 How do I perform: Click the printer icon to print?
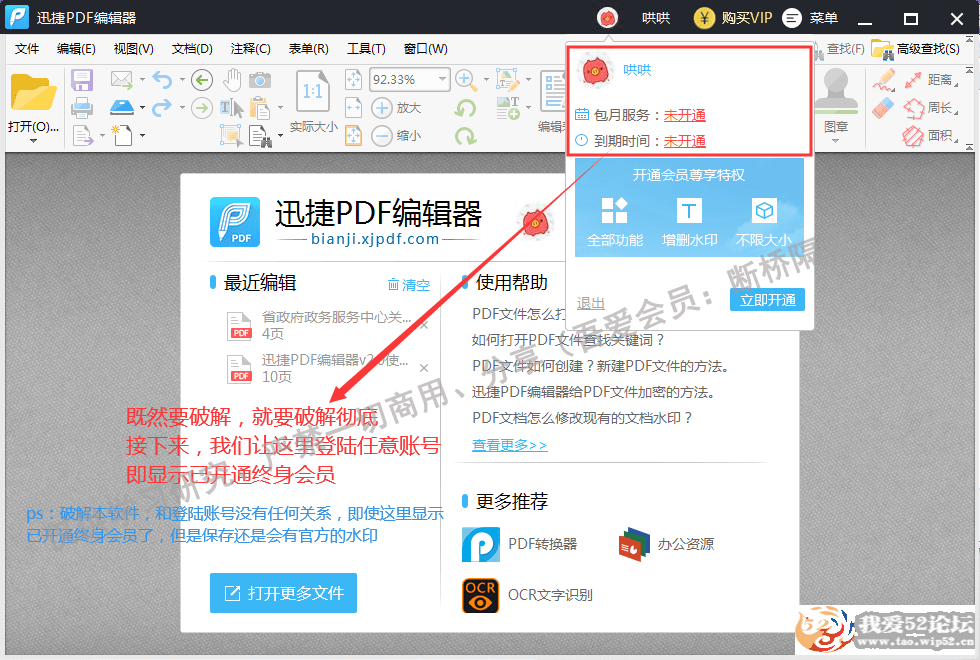click(82, 108)
